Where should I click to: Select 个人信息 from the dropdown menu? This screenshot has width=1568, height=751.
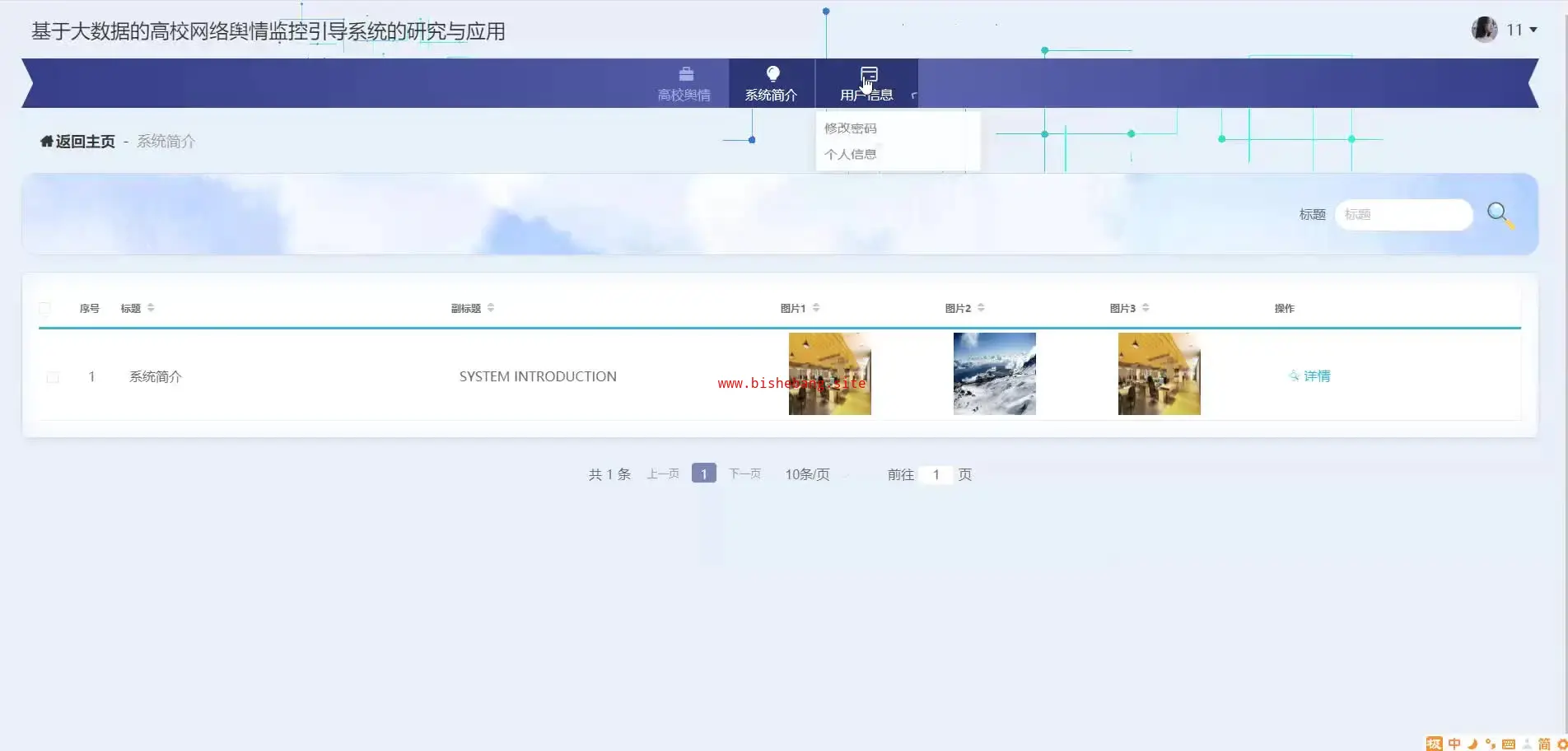[851, 154]
